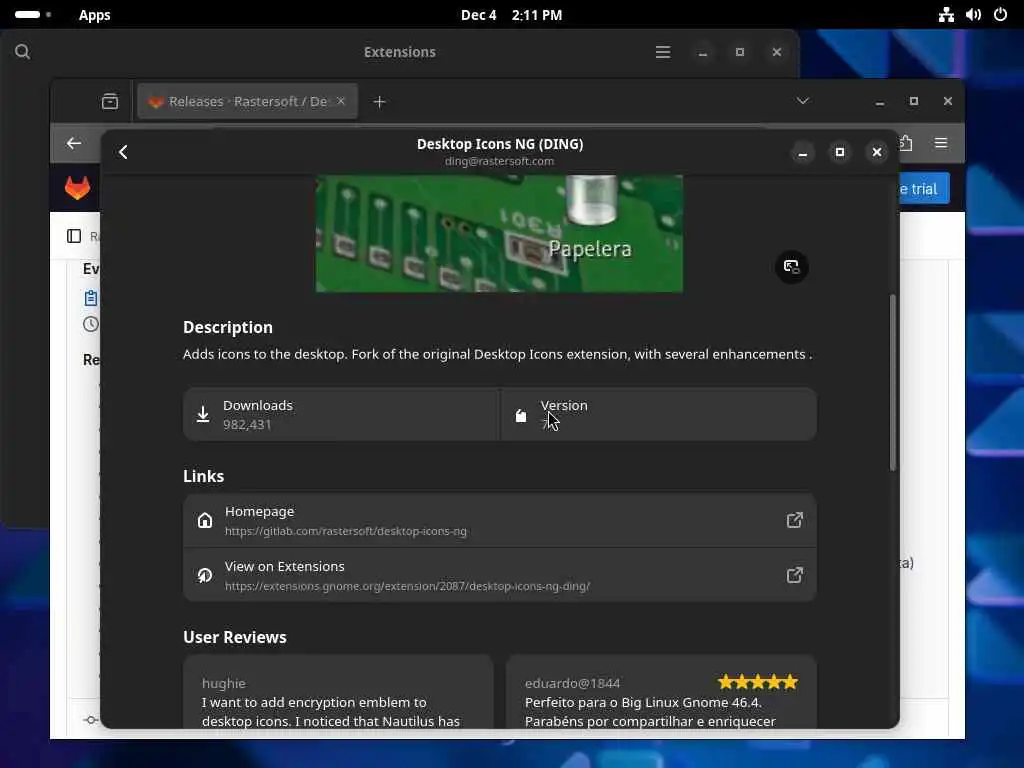Open the screenshot viewer icon beside the image
This screenshot has width=1024, height=768.
tap(792, 266)
